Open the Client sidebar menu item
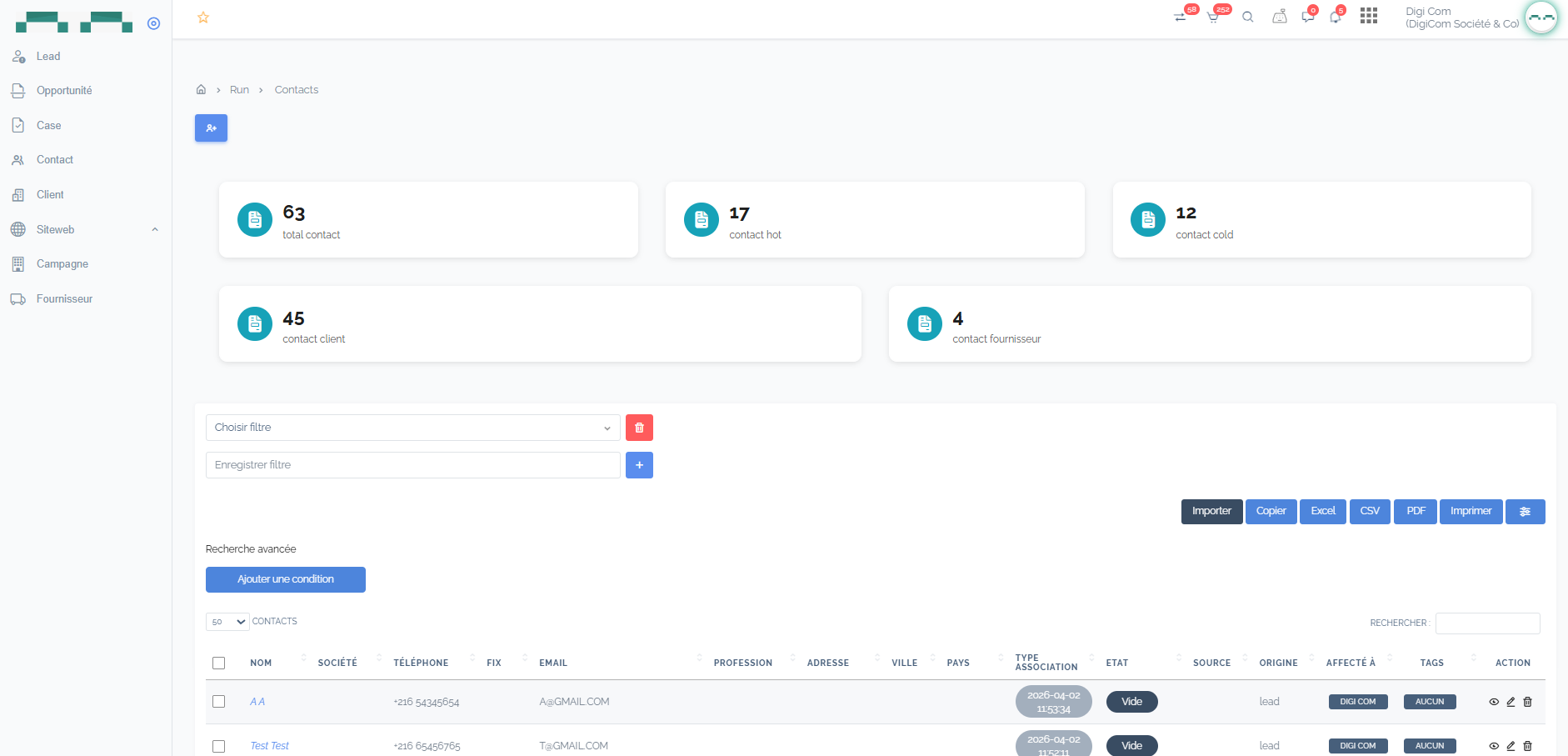The image size is (1568, 756). point(50,195)
